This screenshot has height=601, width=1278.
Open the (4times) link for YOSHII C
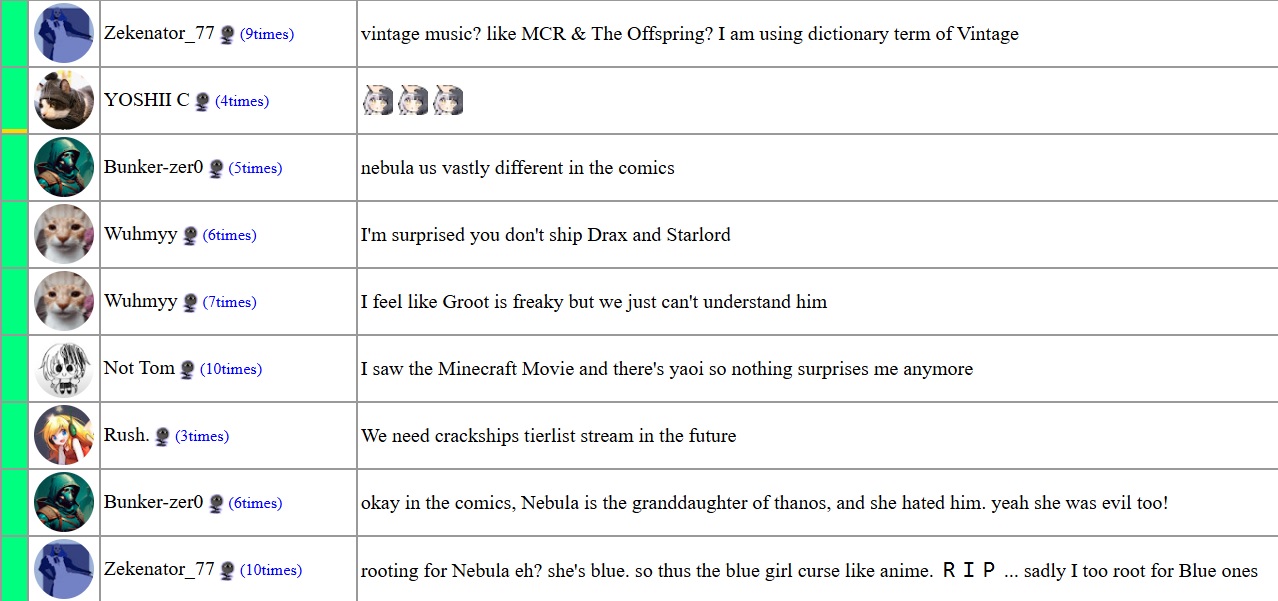(241, 101)
